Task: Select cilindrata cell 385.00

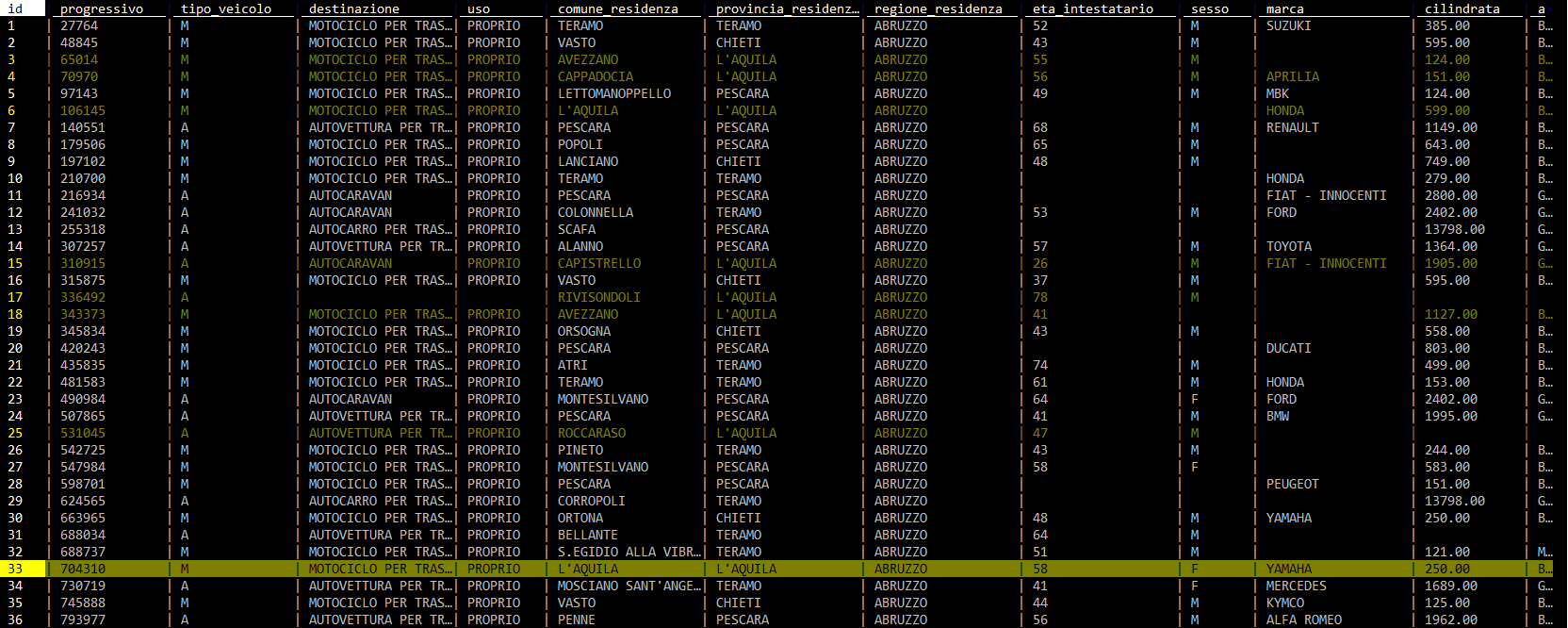Action: point(1447,25)
